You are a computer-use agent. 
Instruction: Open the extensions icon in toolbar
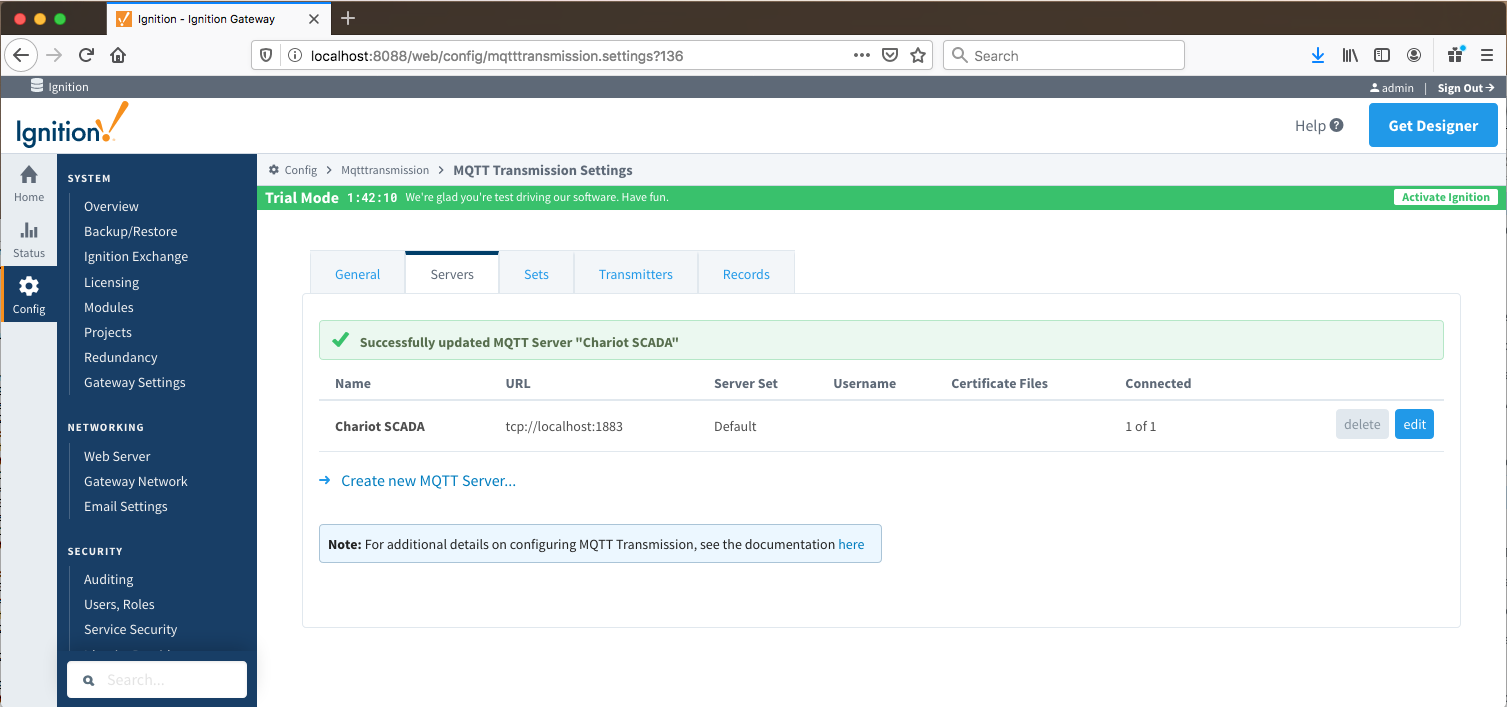(x=1456, y=55)
